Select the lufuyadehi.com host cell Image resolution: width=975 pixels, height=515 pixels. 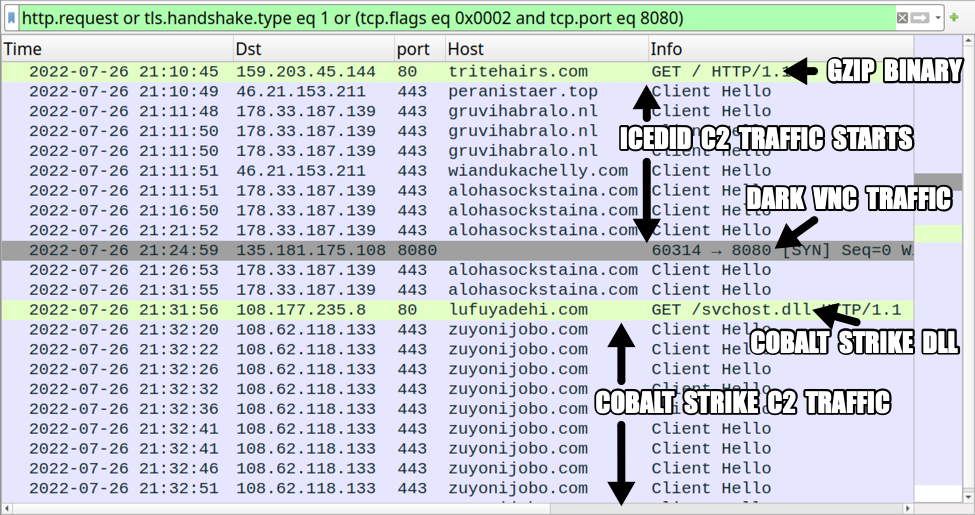(518, 310)
